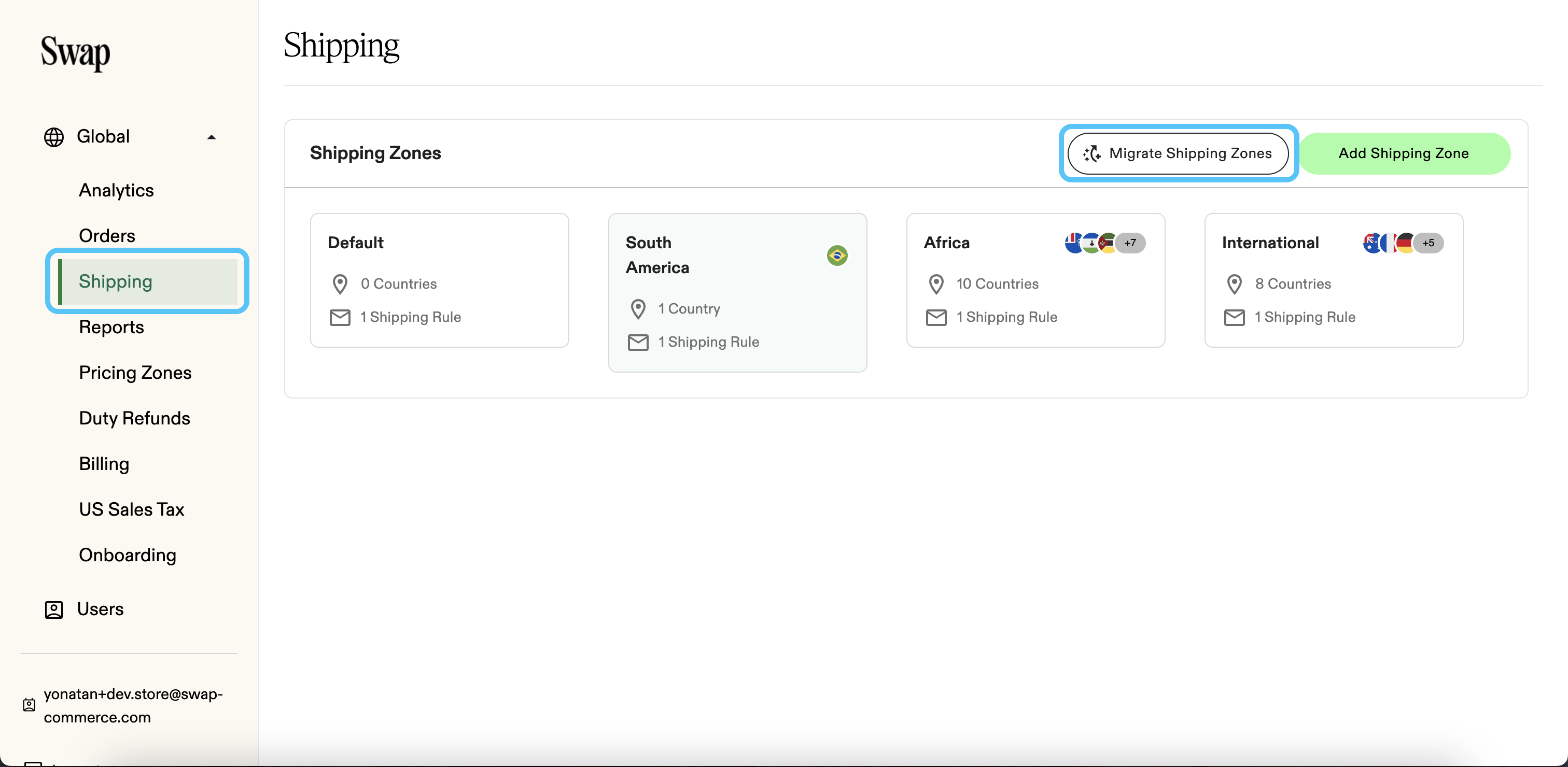Open the Users section
Viewport: 1568px width, 767px height.
click(x=100, y=609)
